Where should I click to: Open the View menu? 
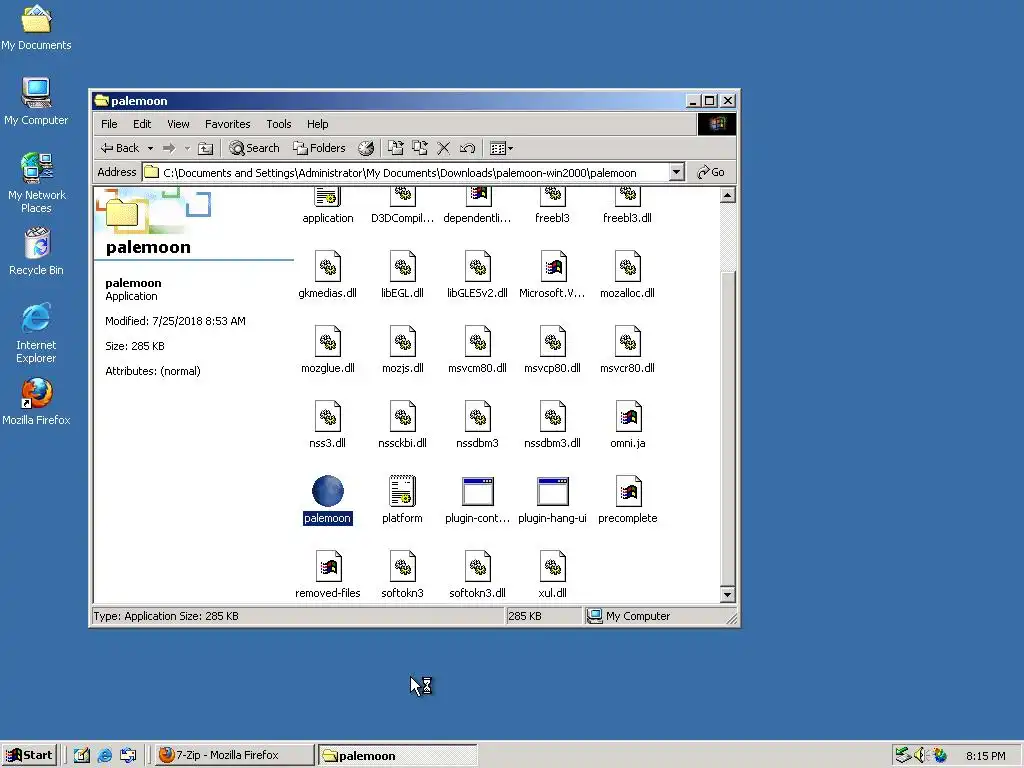(x=178, y=124)
